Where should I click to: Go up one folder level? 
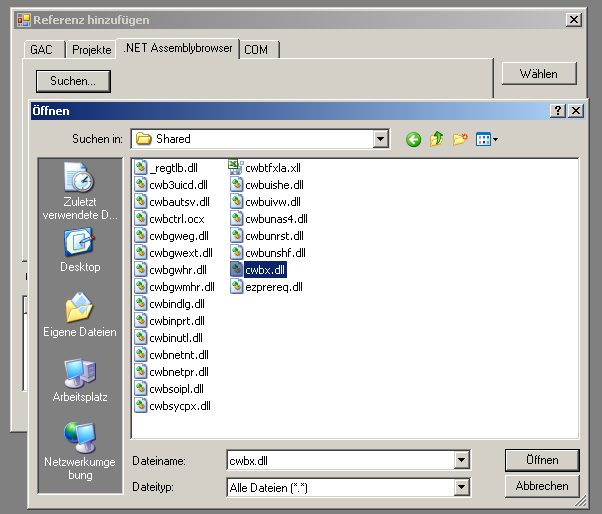[437, 139]
